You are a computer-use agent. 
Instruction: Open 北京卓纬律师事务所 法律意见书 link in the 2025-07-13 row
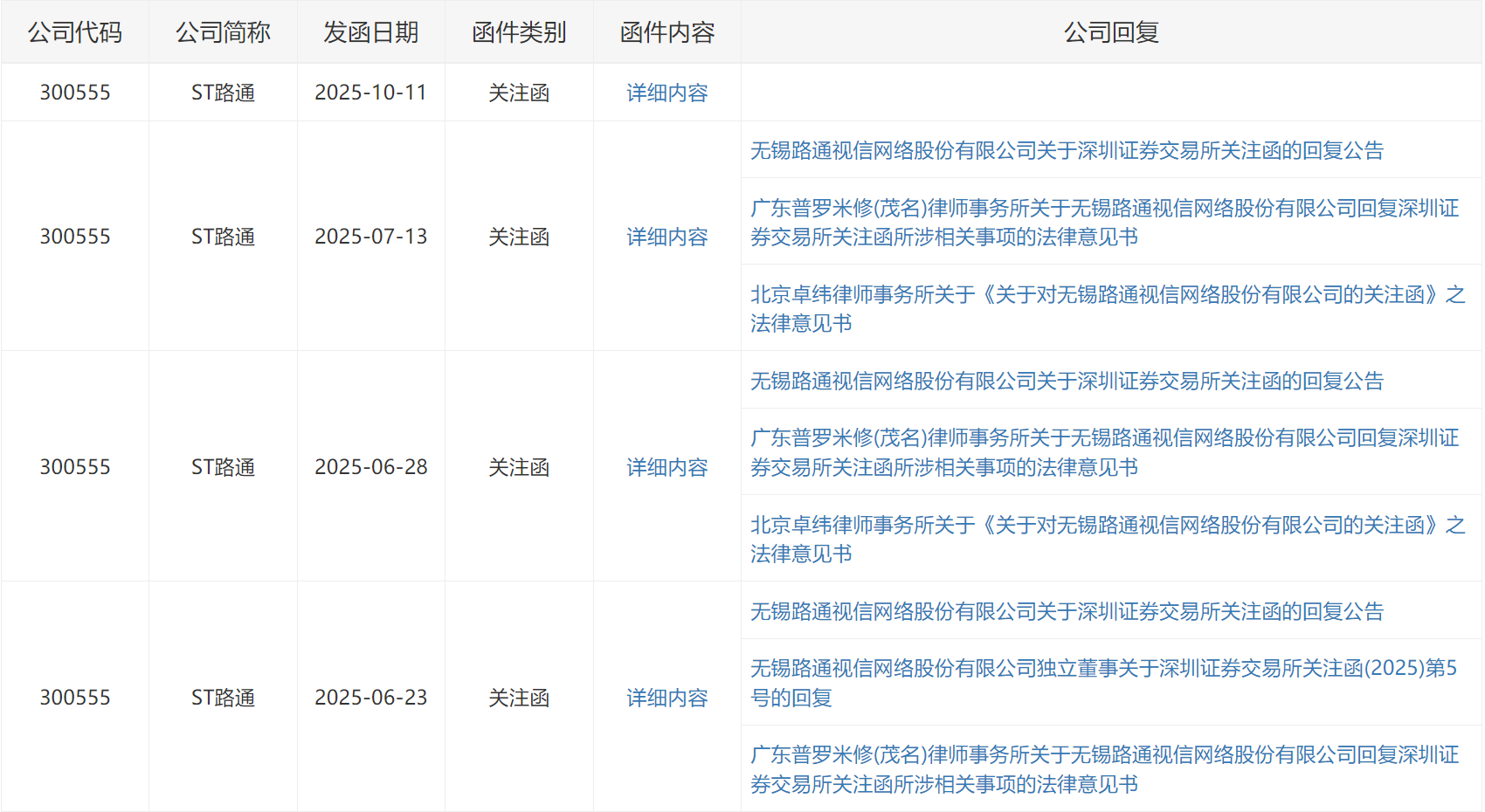1108,308
